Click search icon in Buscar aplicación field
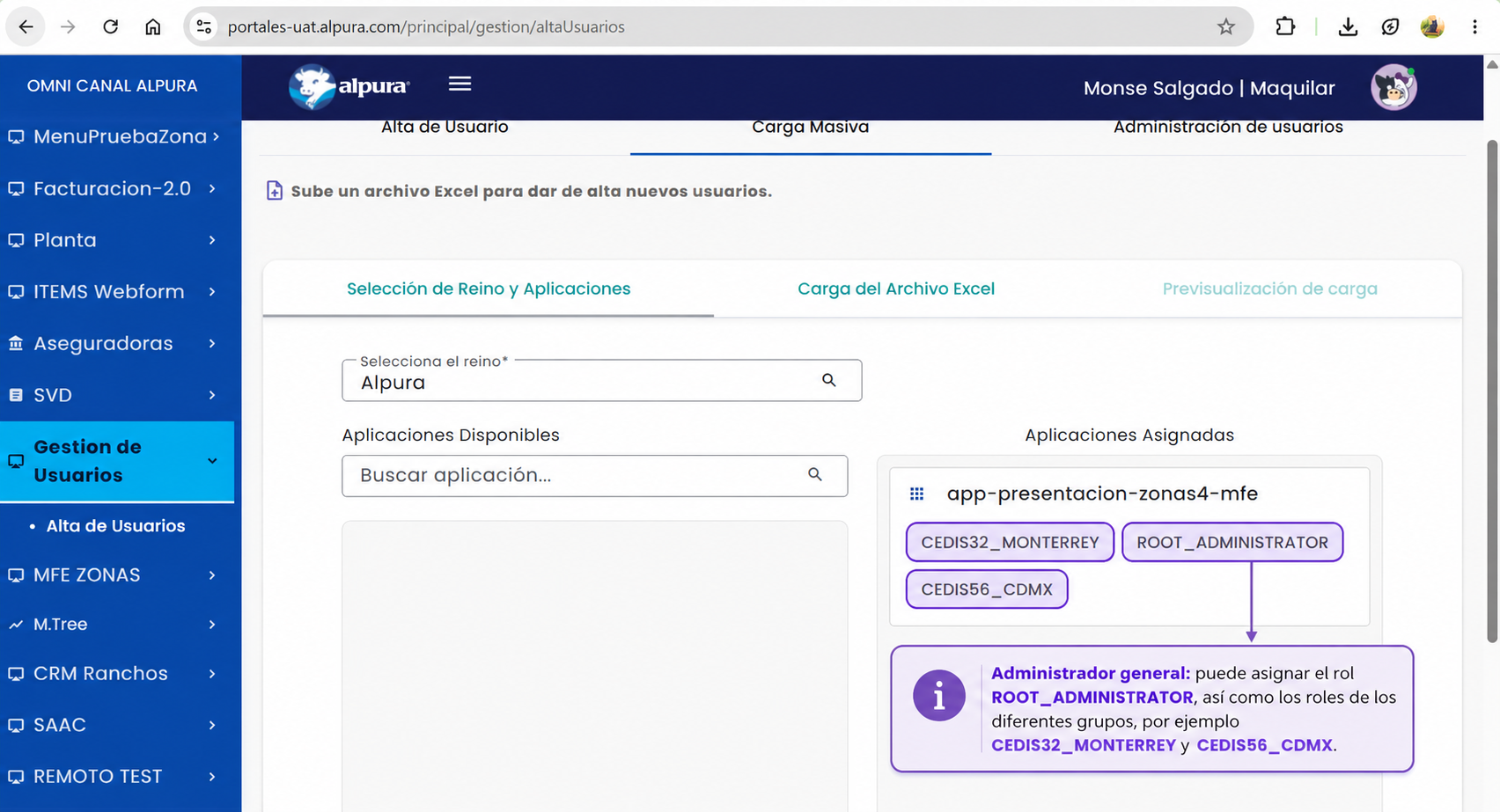1500x812 pixels. click(x=815, y=475)
